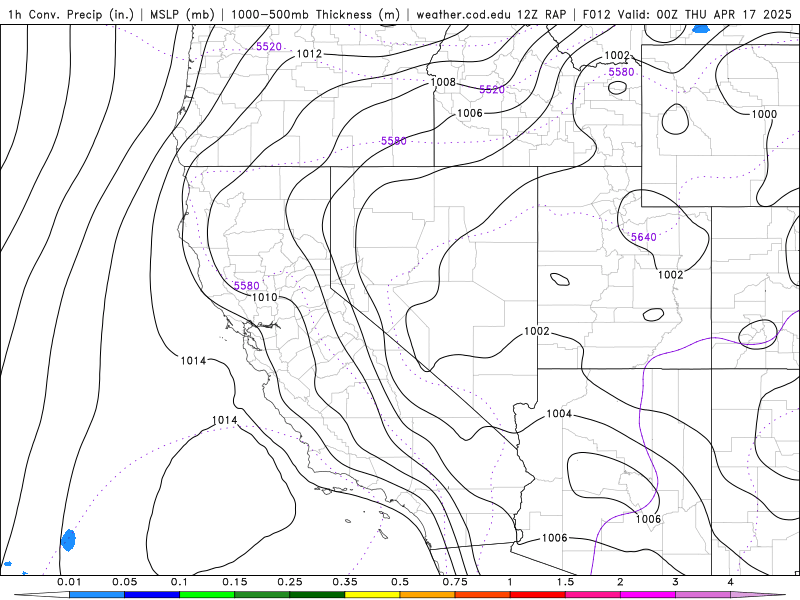
Task: Pick the light blue 0.01–0.05 legend swatch
Action: click(x=97, y=595)
